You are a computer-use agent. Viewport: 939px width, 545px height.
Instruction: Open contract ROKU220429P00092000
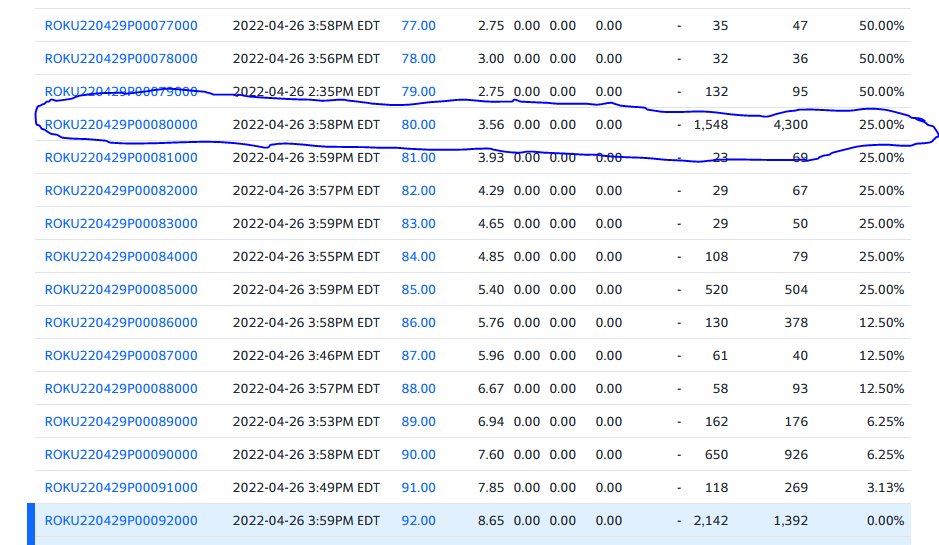(121, 520)
